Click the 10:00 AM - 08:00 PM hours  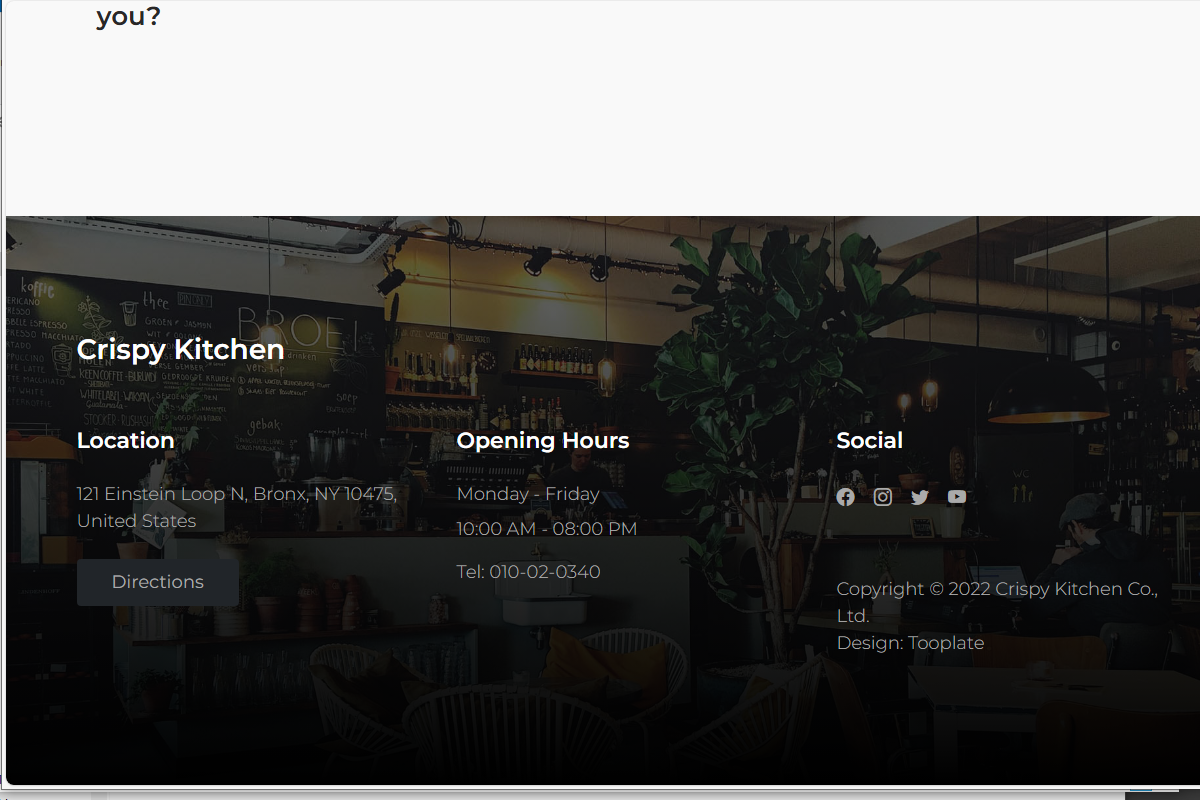tap(547, 528)
